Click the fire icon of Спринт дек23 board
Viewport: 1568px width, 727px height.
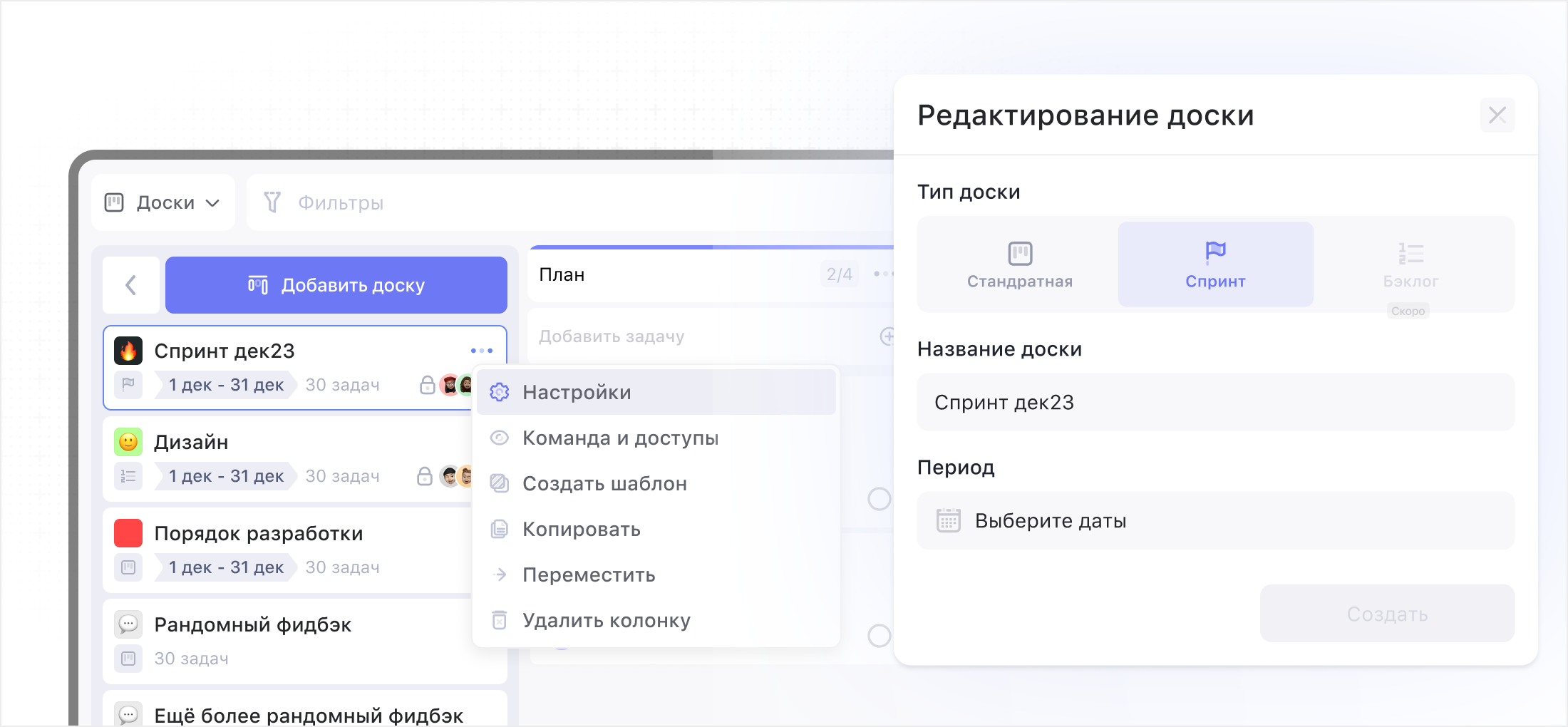(128, 350)
